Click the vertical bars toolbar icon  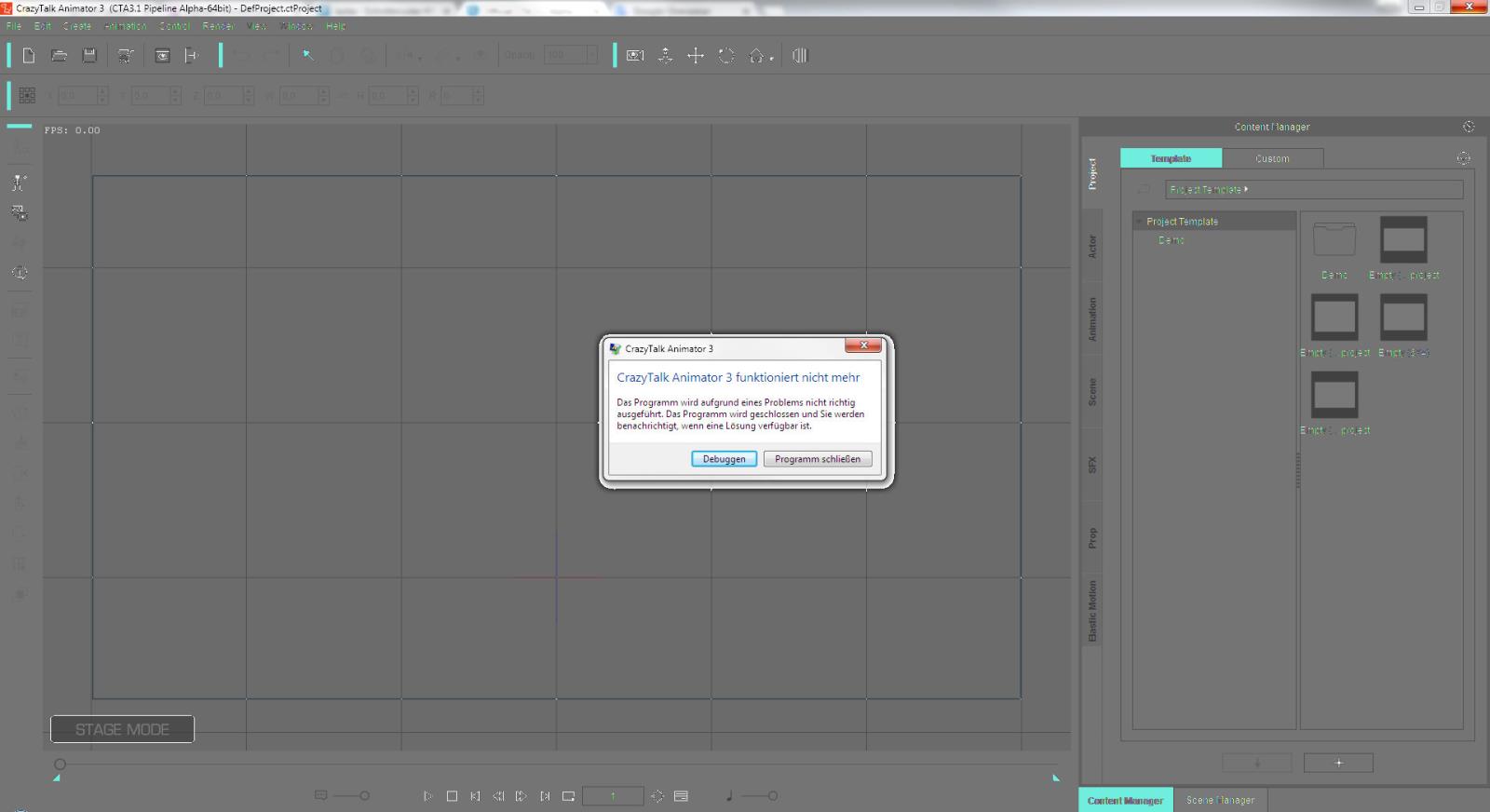pos(799,56)
